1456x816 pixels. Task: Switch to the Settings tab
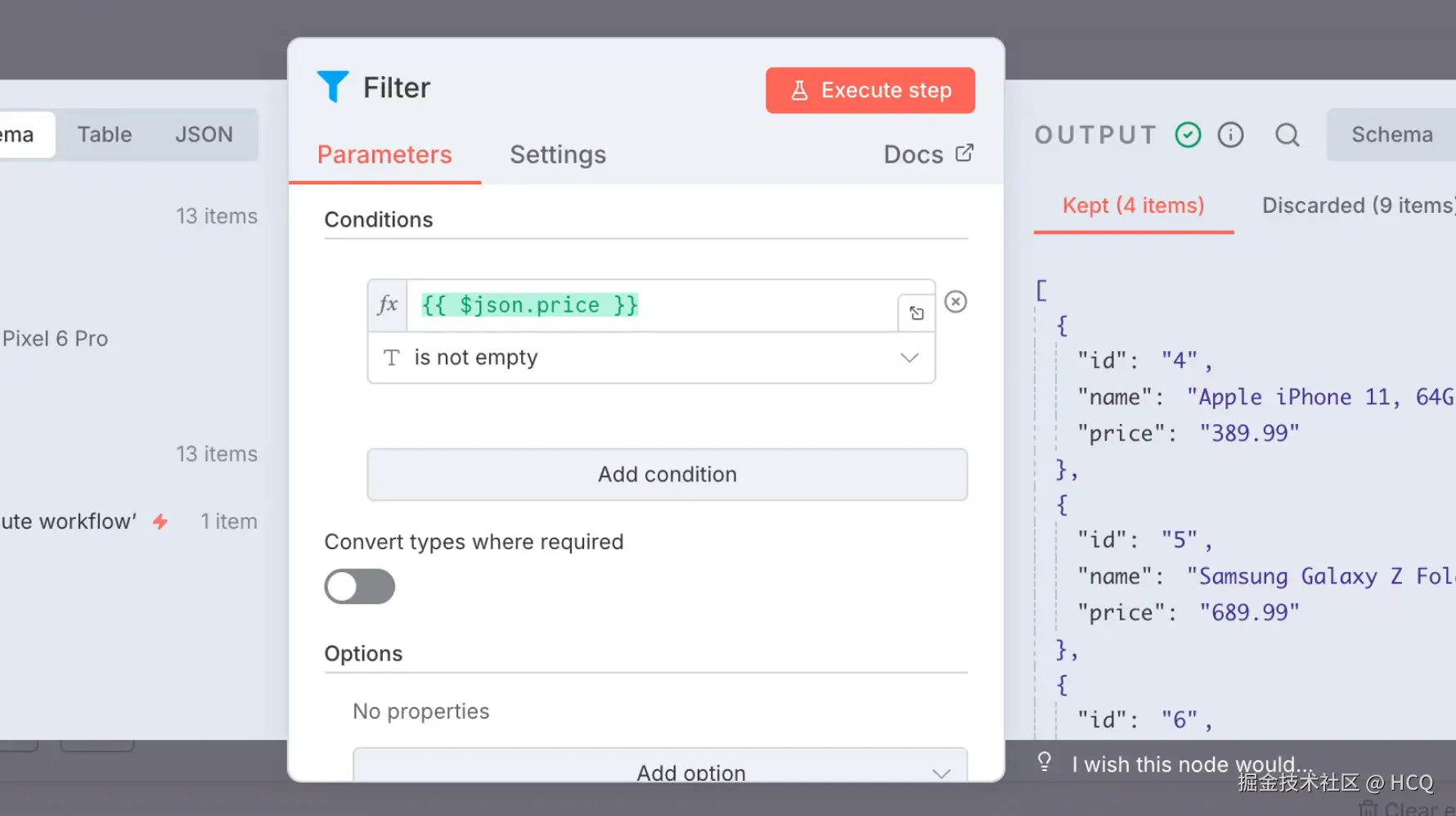[558, 155]
